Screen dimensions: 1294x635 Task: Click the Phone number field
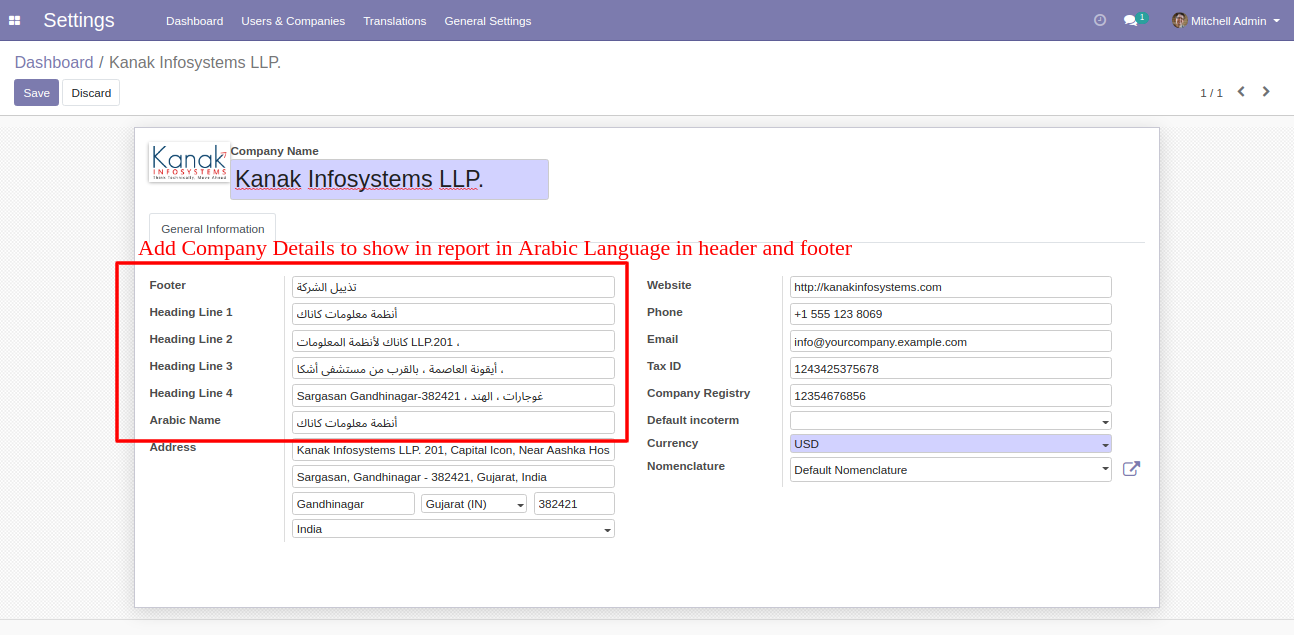click(x=951, y=314)
